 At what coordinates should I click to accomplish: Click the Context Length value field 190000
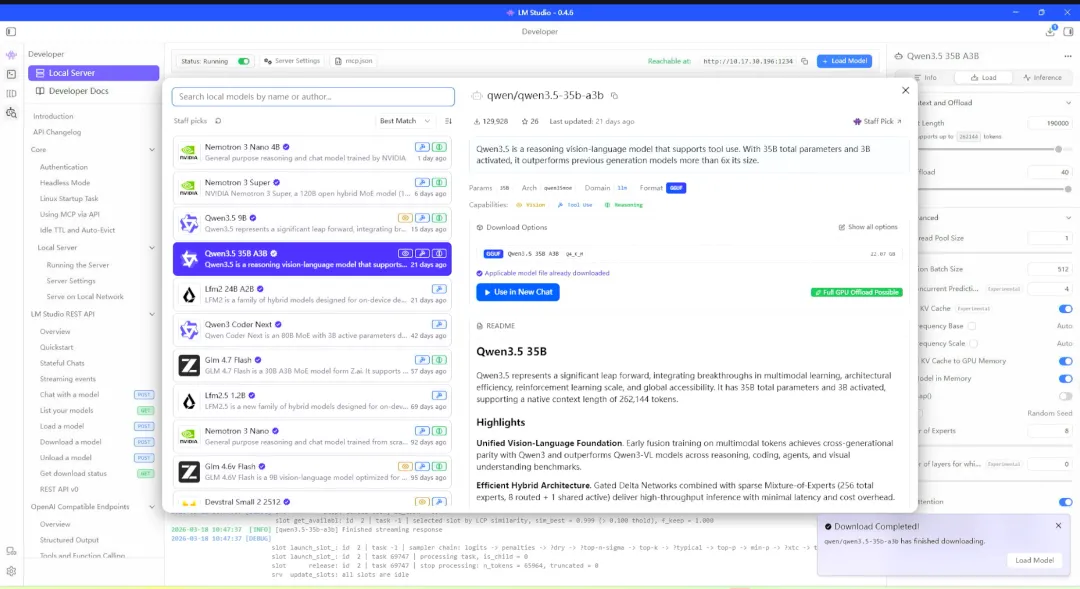1050,123
